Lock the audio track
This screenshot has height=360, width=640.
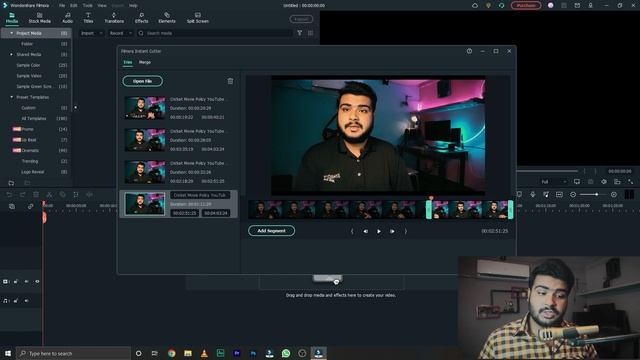click(16, 300)
